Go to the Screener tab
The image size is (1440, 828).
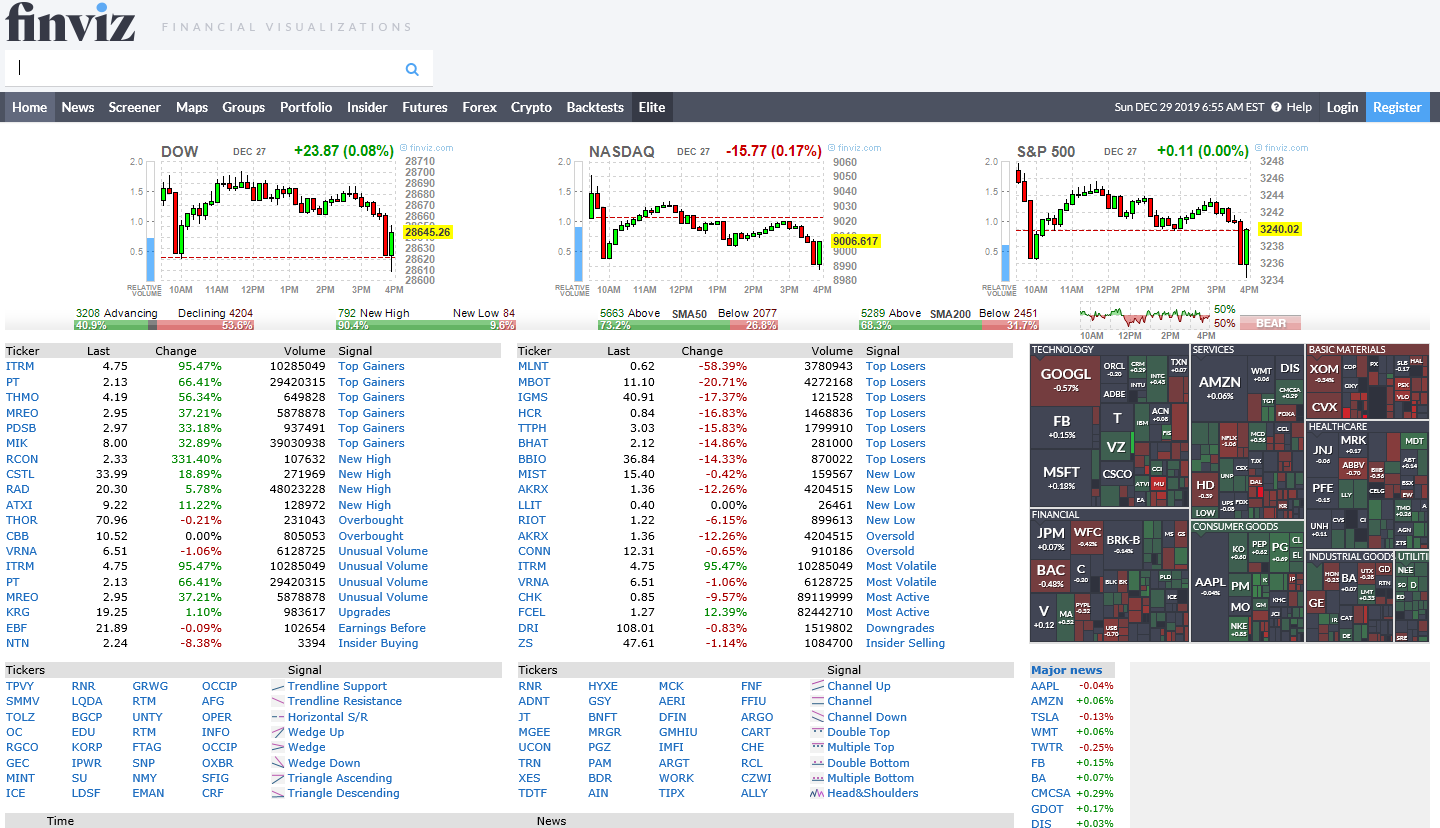click(x=134, y=107)
